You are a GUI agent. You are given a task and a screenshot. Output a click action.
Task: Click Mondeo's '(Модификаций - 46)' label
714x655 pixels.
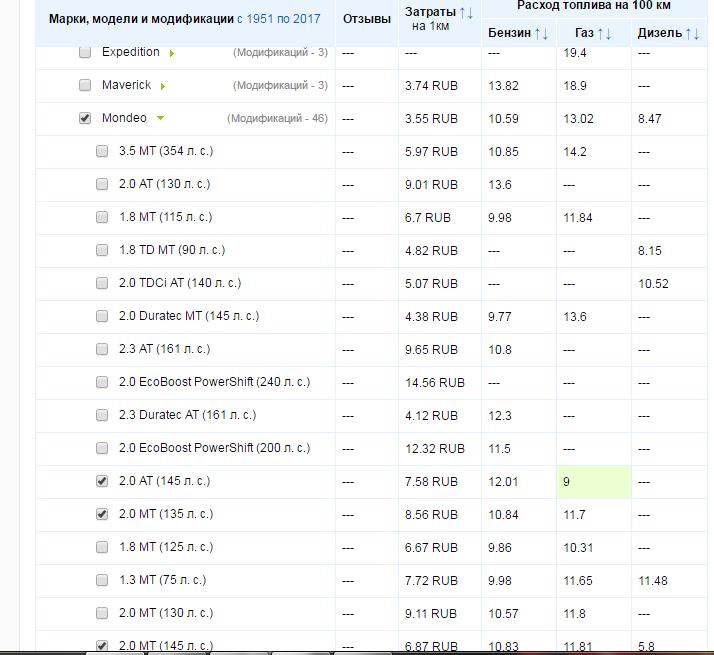click(277, 118)
